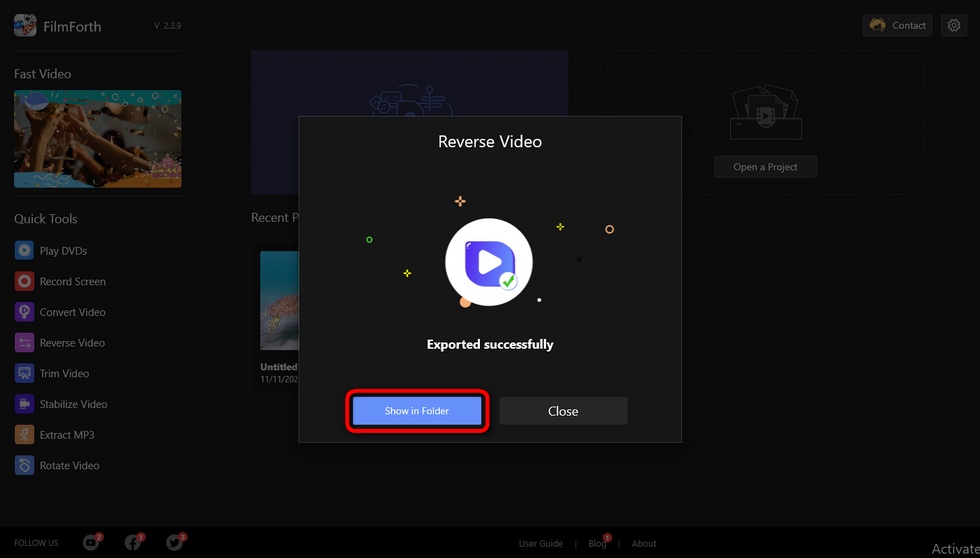Launch the Stabilize Video tool icon
980x558 pixels.
(24, 404)
